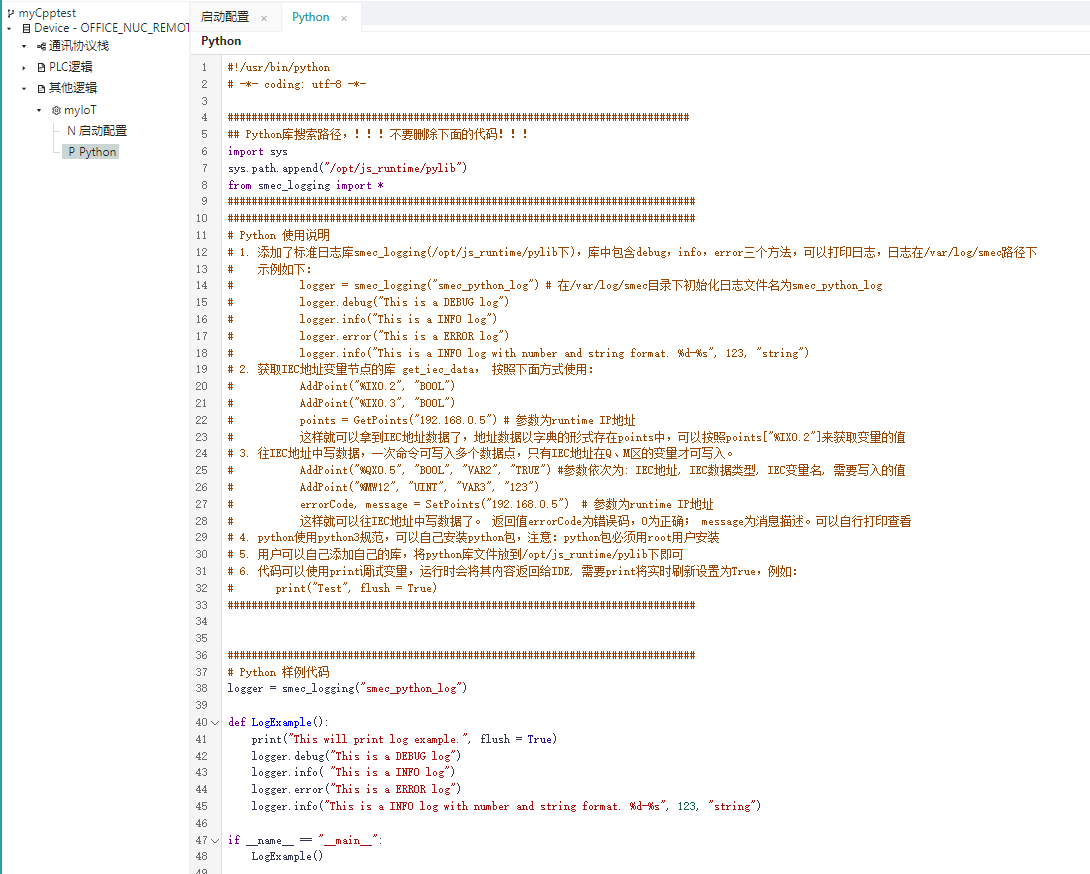Viewport: 1090px width, 874px height.
Task: Click the PLC逻辑 document icon
Action: click(x=41, y=67)
